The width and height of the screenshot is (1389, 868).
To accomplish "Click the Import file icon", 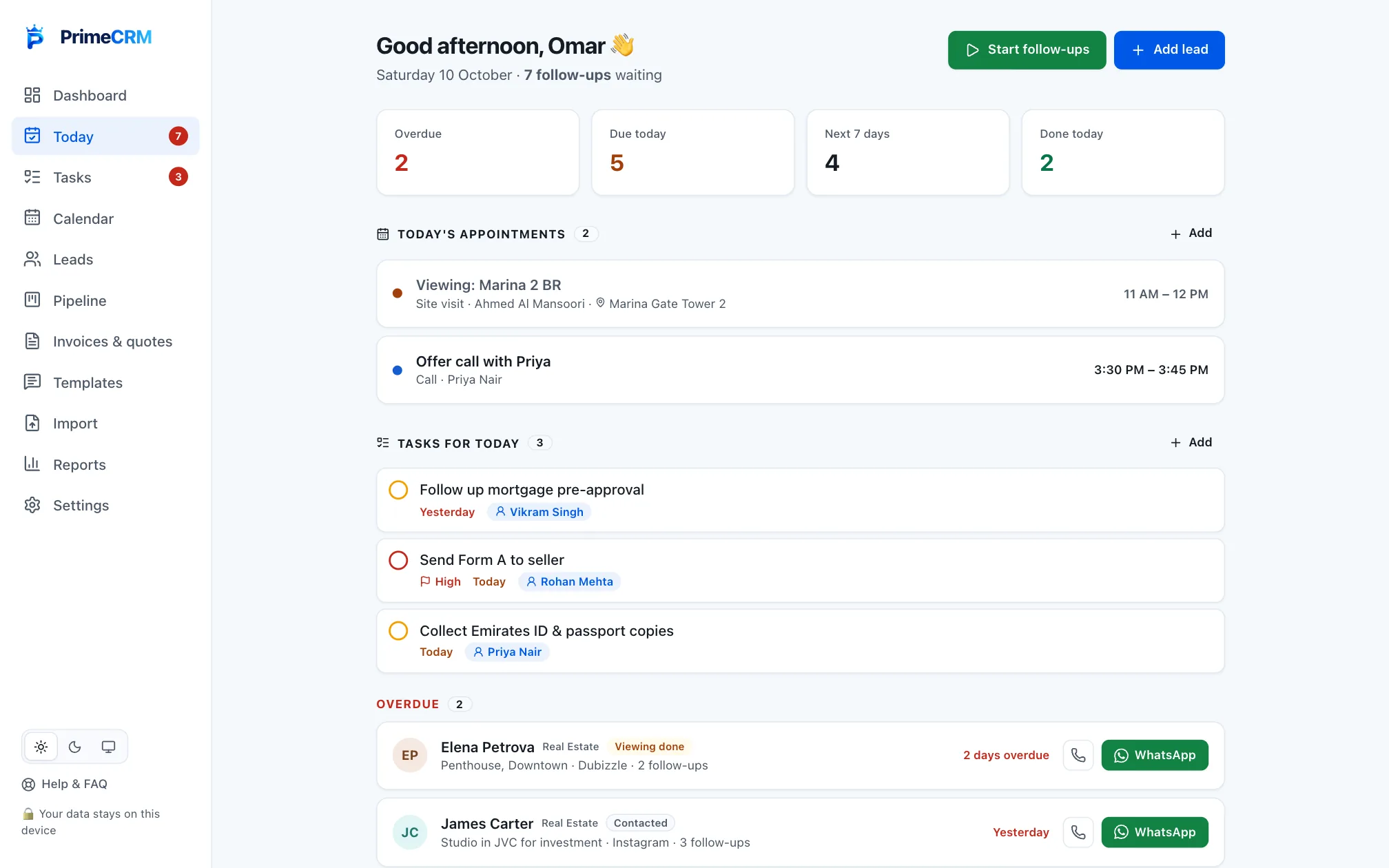I will (32, 423).
